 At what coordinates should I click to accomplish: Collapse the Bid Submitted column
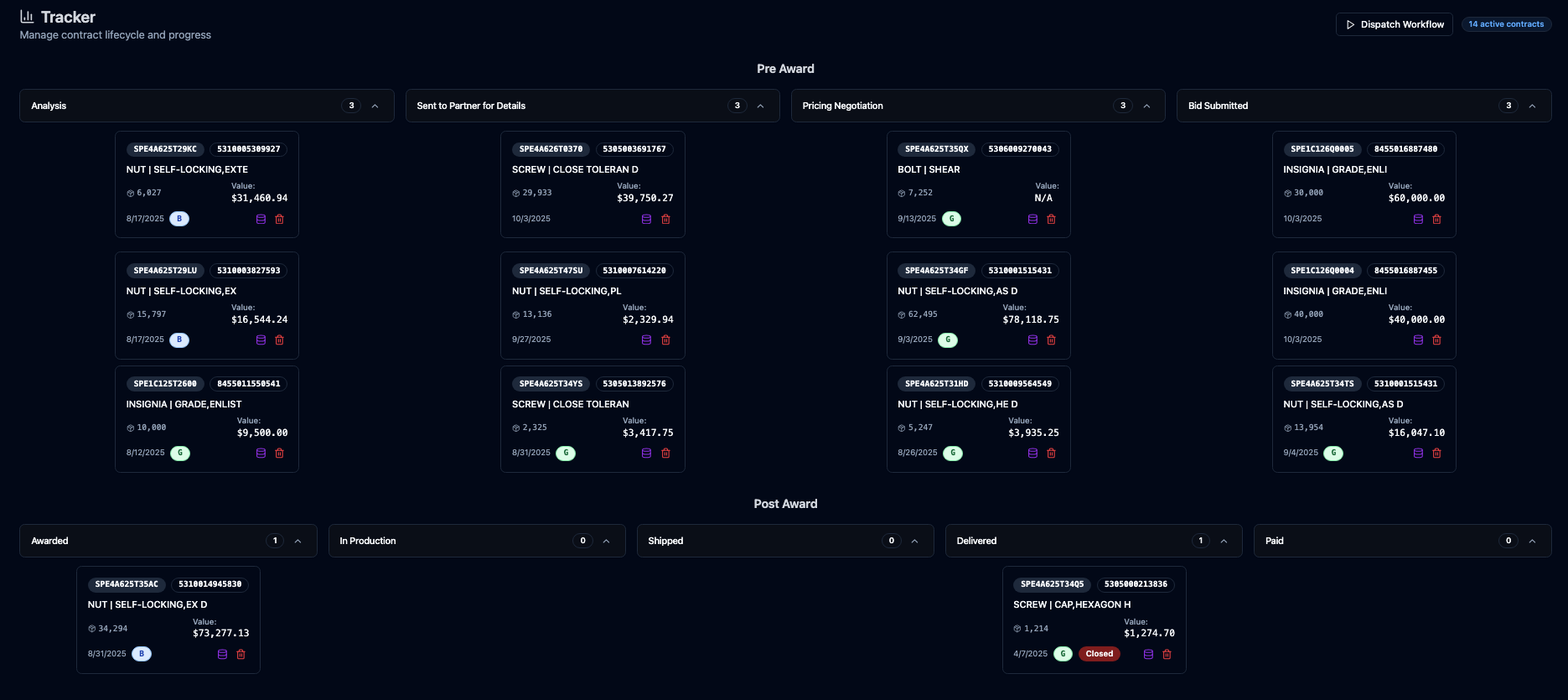(x=1532, y=106)
